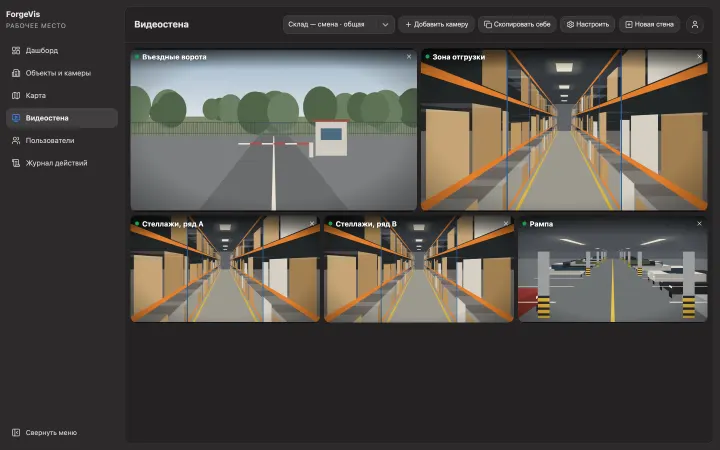Open Объекты и камеры menu item

tap(62, 73)
